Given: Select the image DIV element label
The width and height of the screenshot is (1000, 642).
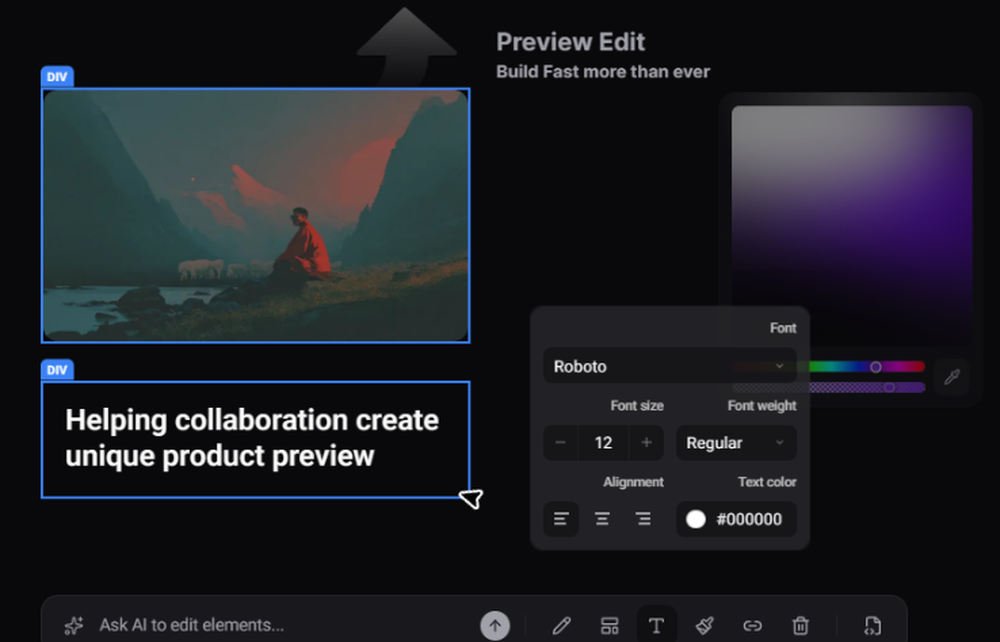Looking at the screenshot, I should (57, 76).
